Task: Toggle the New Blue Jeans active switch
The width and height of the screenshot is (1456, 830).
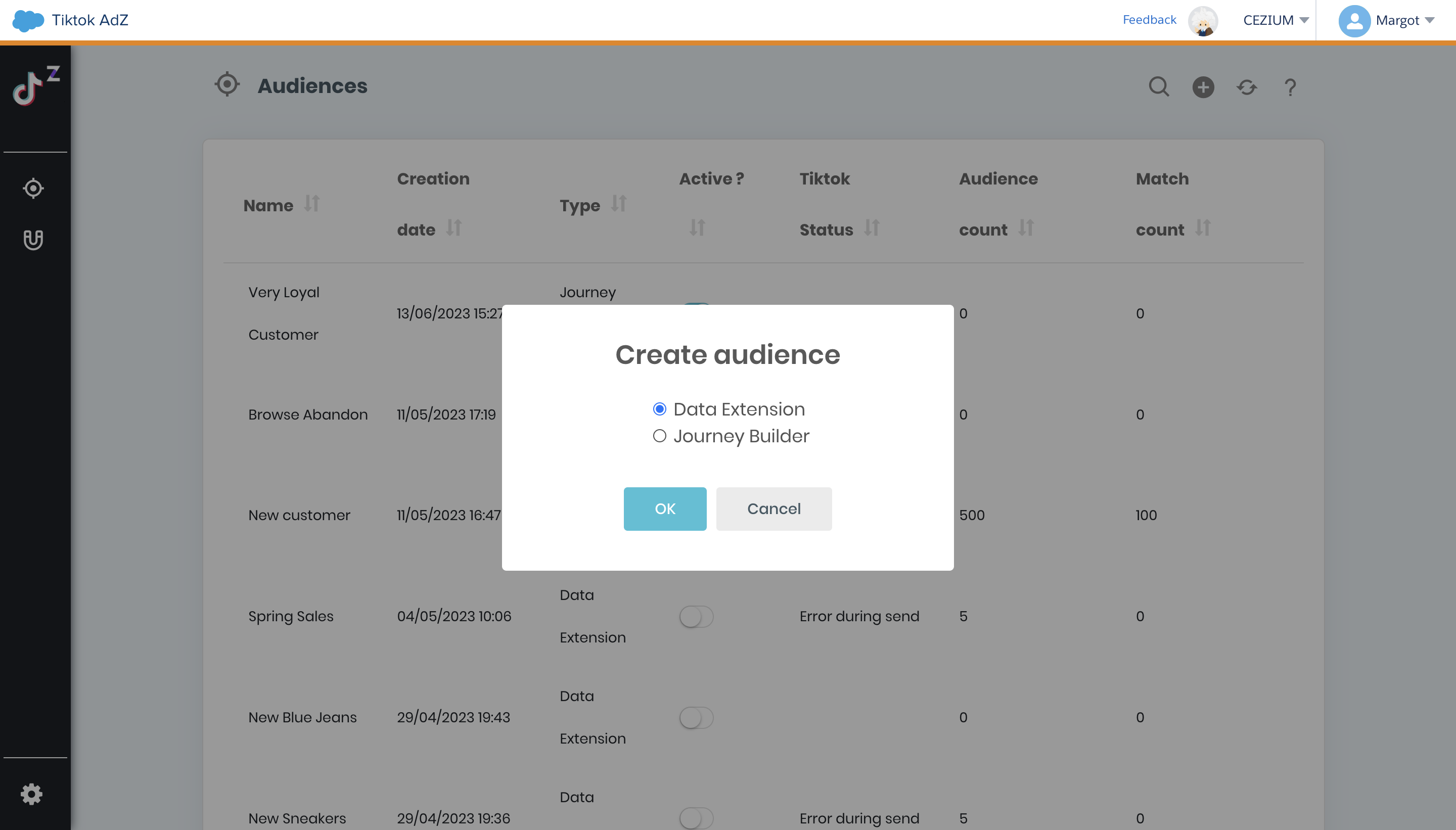Action: 697,717
